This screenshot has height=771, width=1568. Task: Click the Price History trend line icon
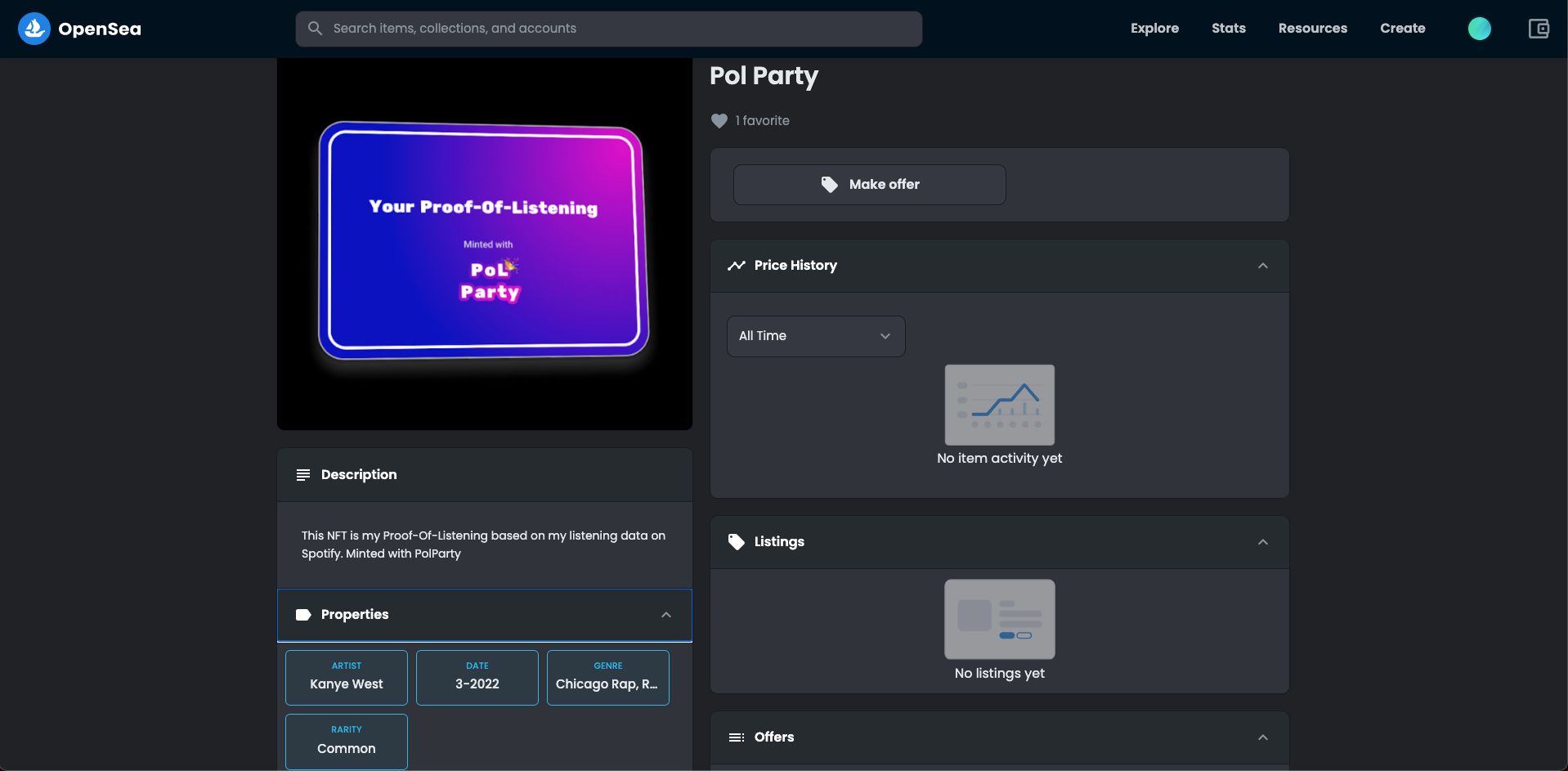click(x=736, y=266)
